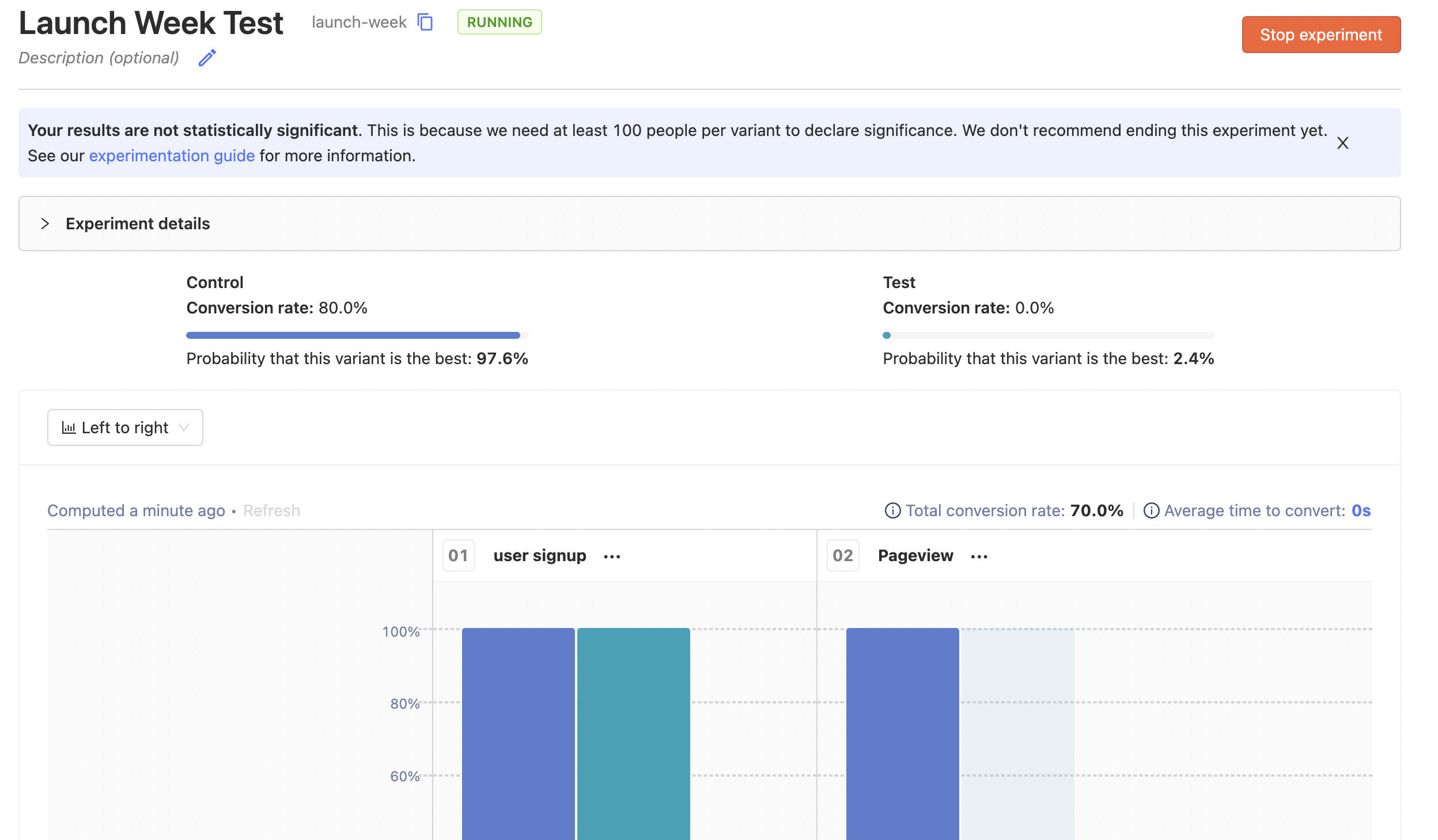
Task: Select the Test bar in user signup step
Action: tap(633, 732)
